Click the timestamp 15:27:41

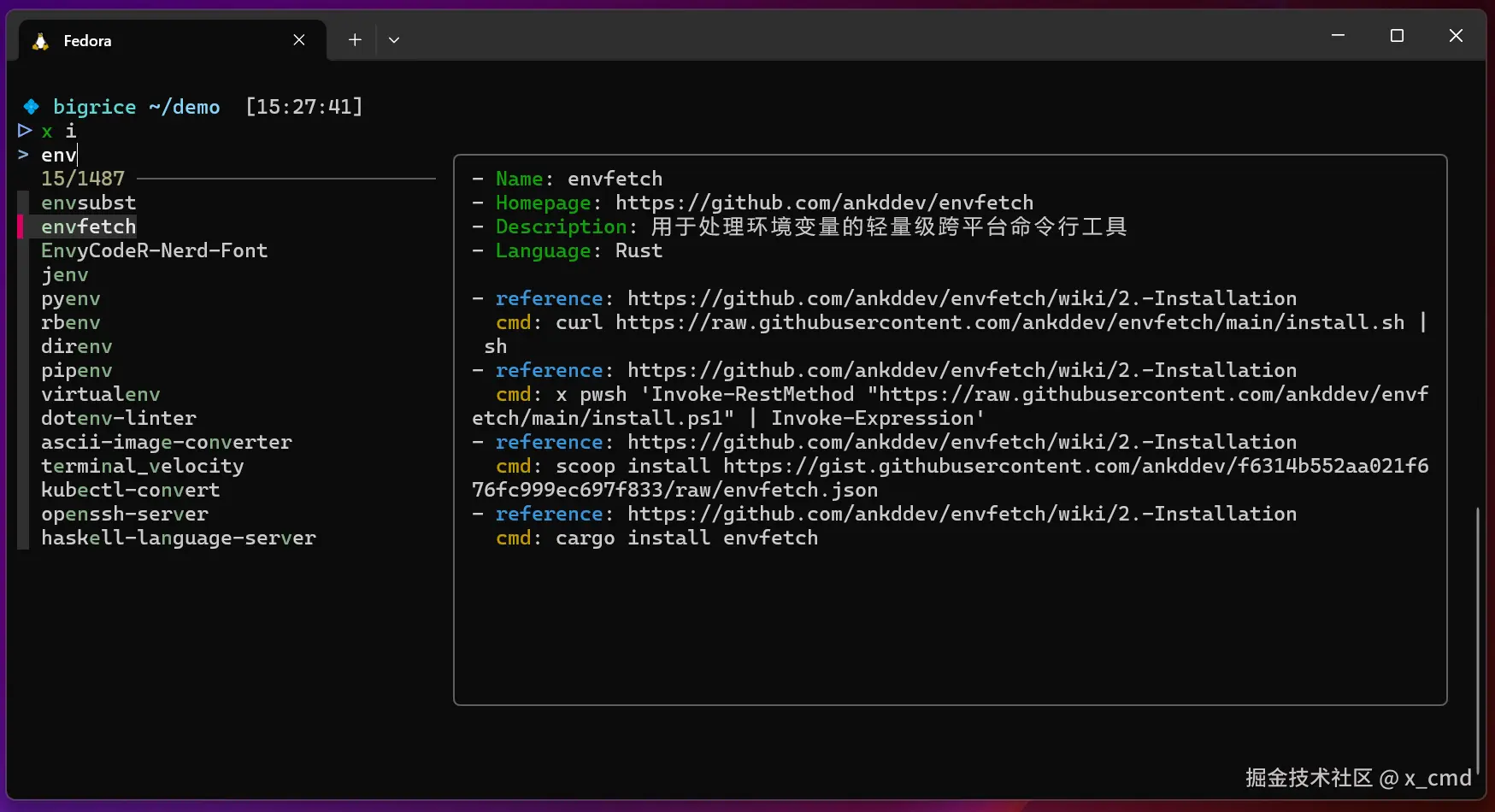(x=304, y=107)
